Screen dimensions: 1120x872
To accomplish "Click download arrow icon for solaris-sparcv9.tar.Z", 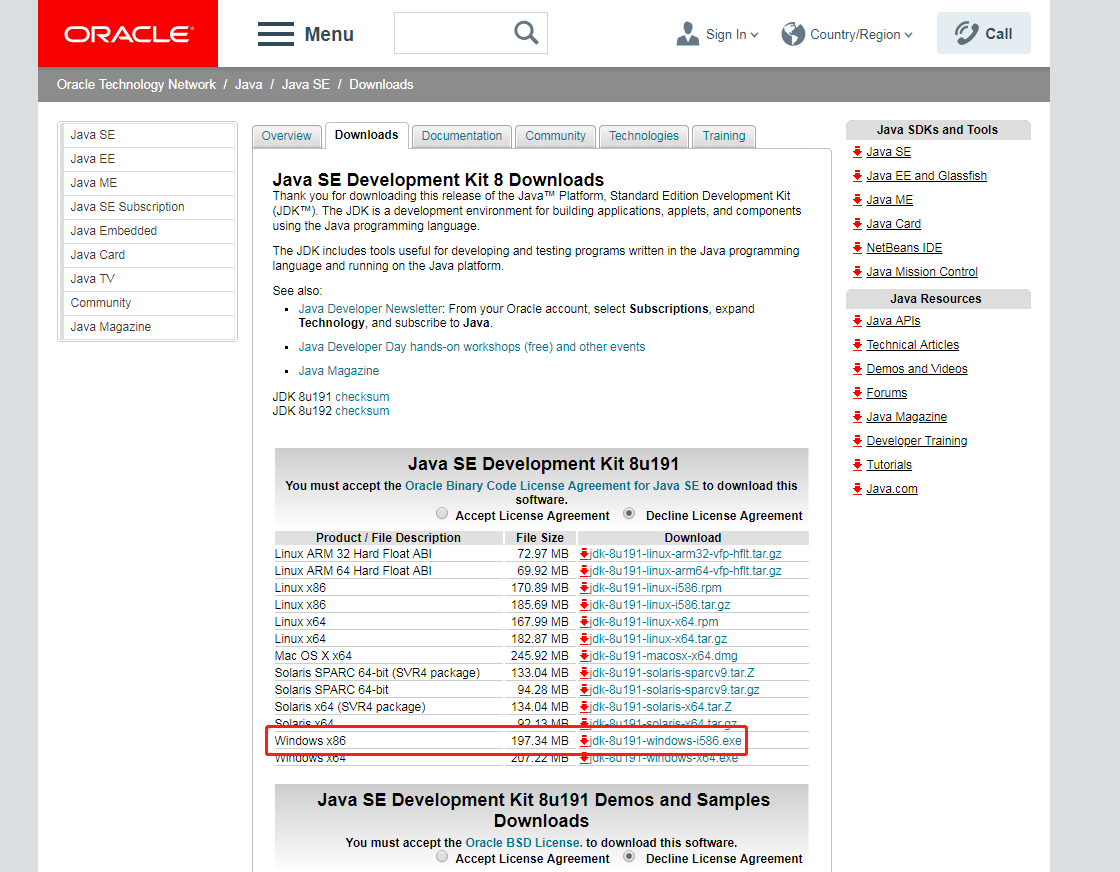I will pyautogui.click(x=584, y=673).
